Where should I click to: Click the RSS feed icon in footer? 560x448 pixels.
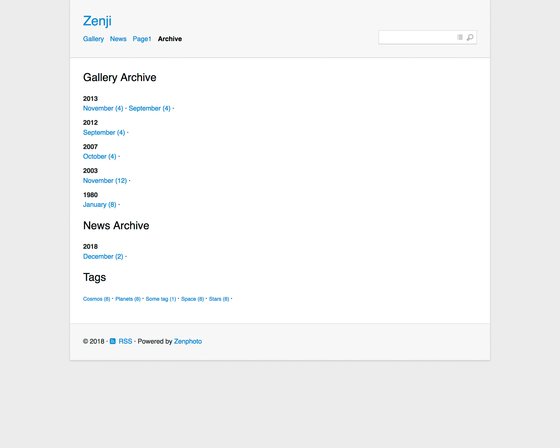coord(112,341)
